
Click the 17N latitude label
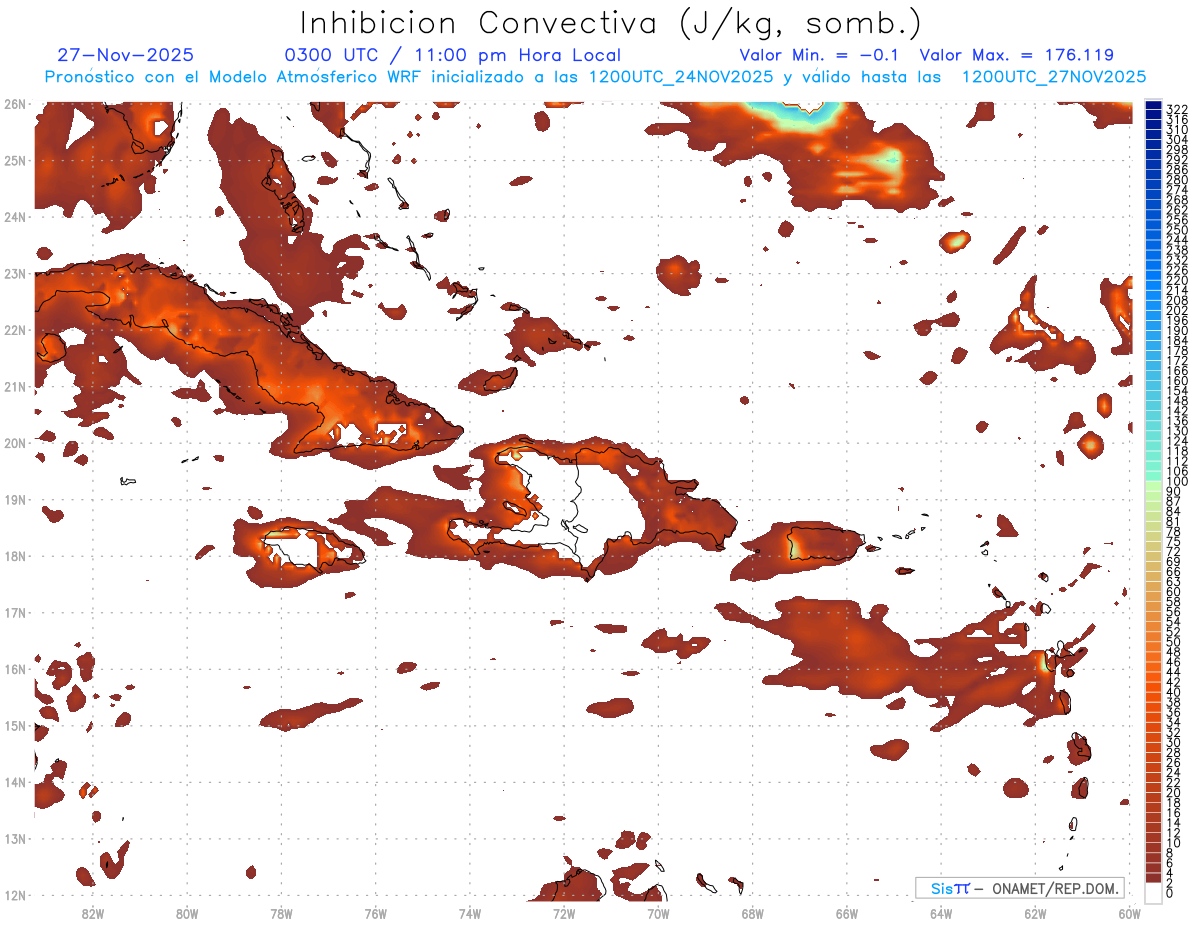[x=15, y=612]
